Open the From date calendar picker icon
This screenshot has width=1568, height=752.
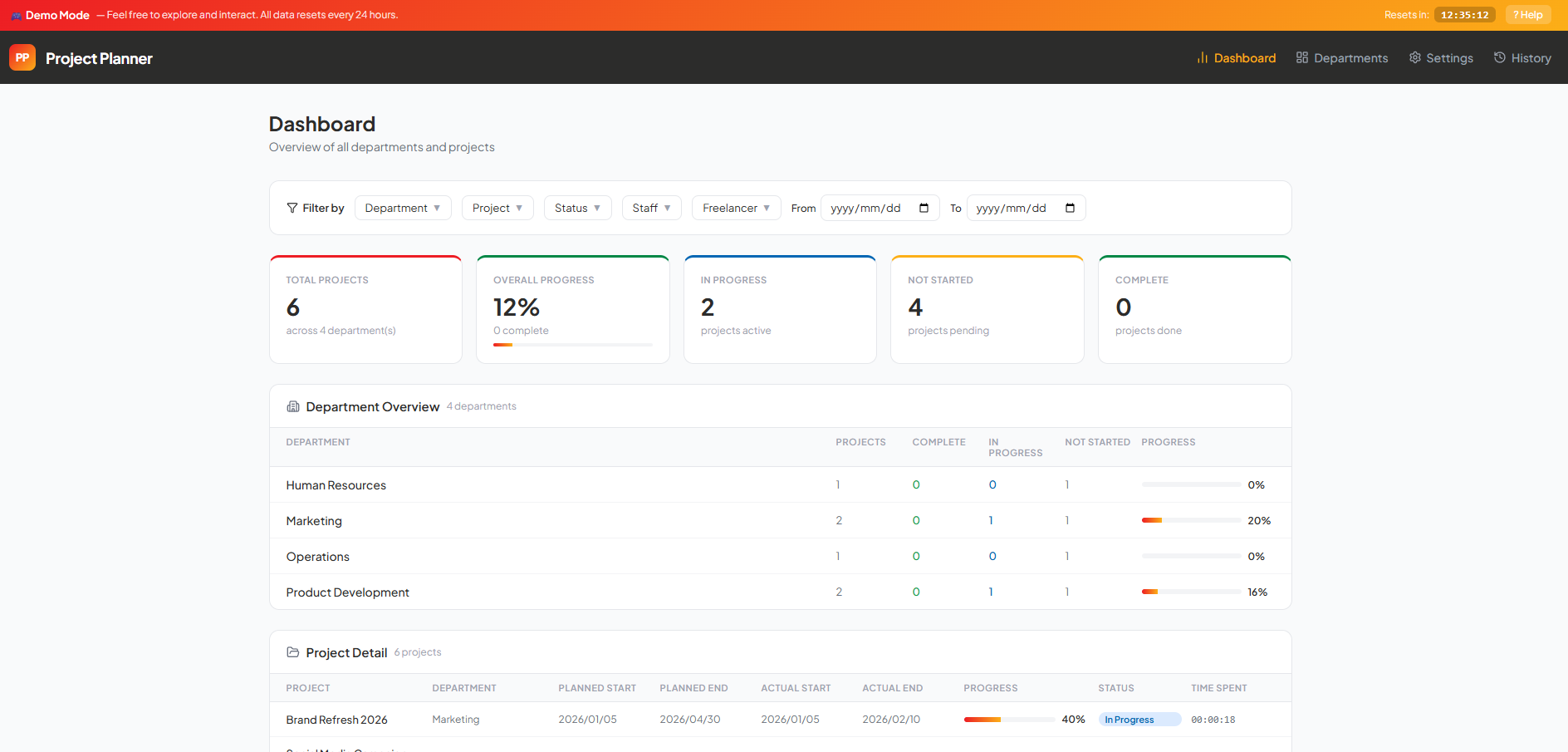click(x=924, y=208)
